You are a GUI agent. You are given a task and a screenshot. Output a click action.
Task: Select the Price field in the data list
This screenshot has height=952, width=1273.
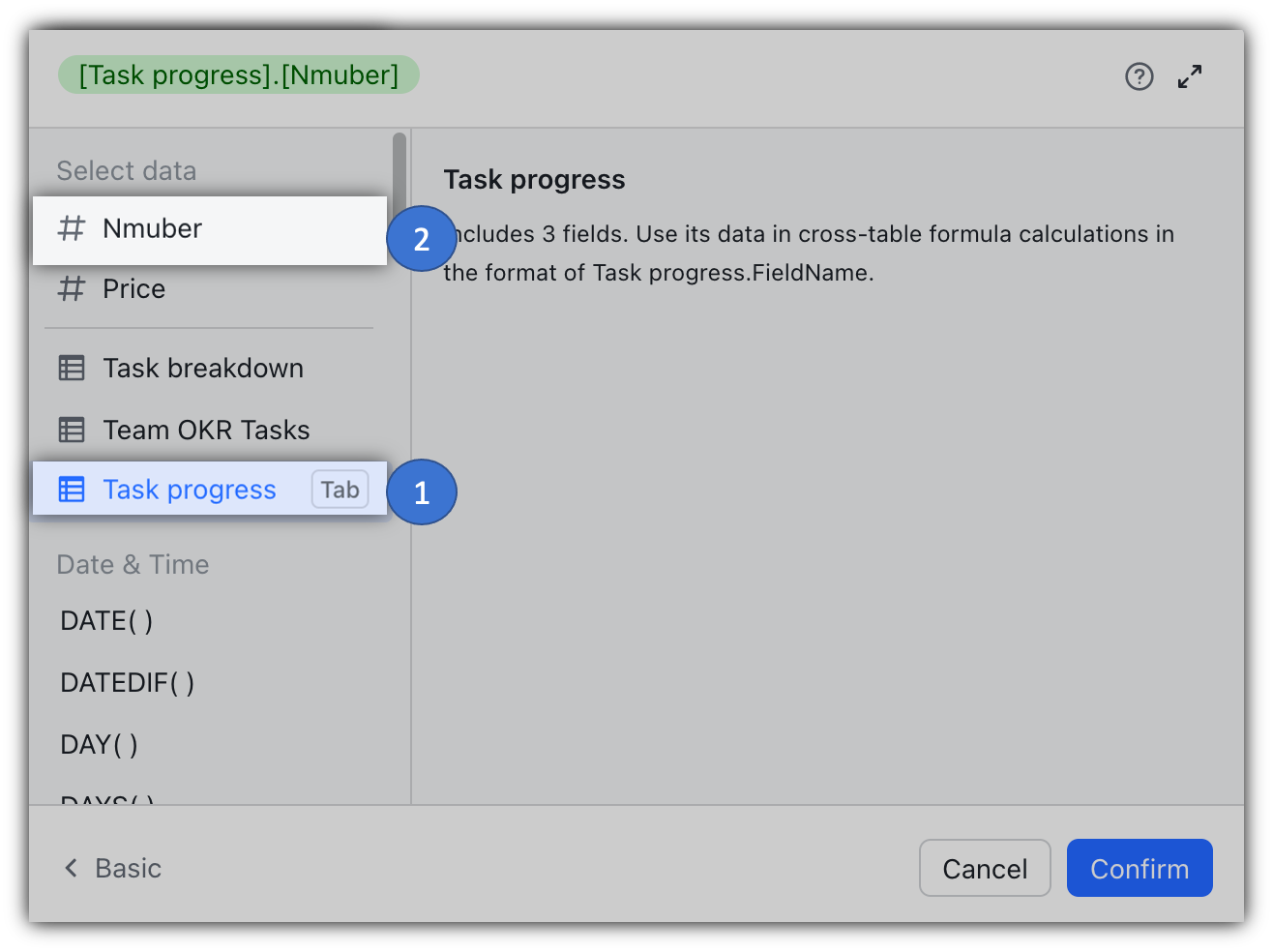(133, 288)
